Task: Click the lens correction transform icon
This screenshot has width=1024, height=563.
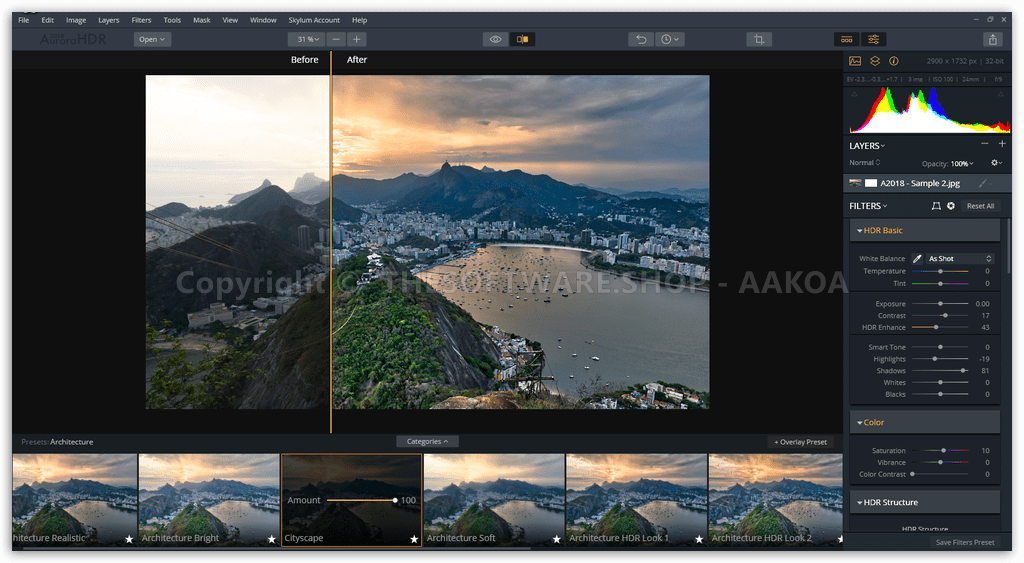Action: click(936, 206)
